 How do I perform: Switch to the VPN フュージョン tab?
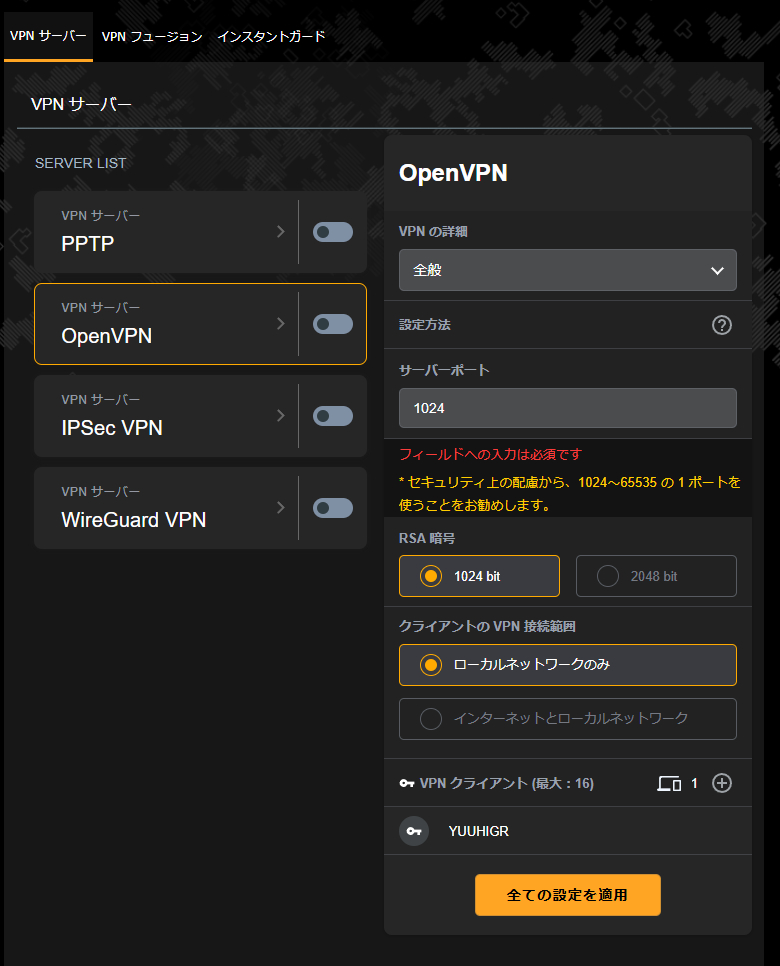pyautogui.click(x=152, y=36)
